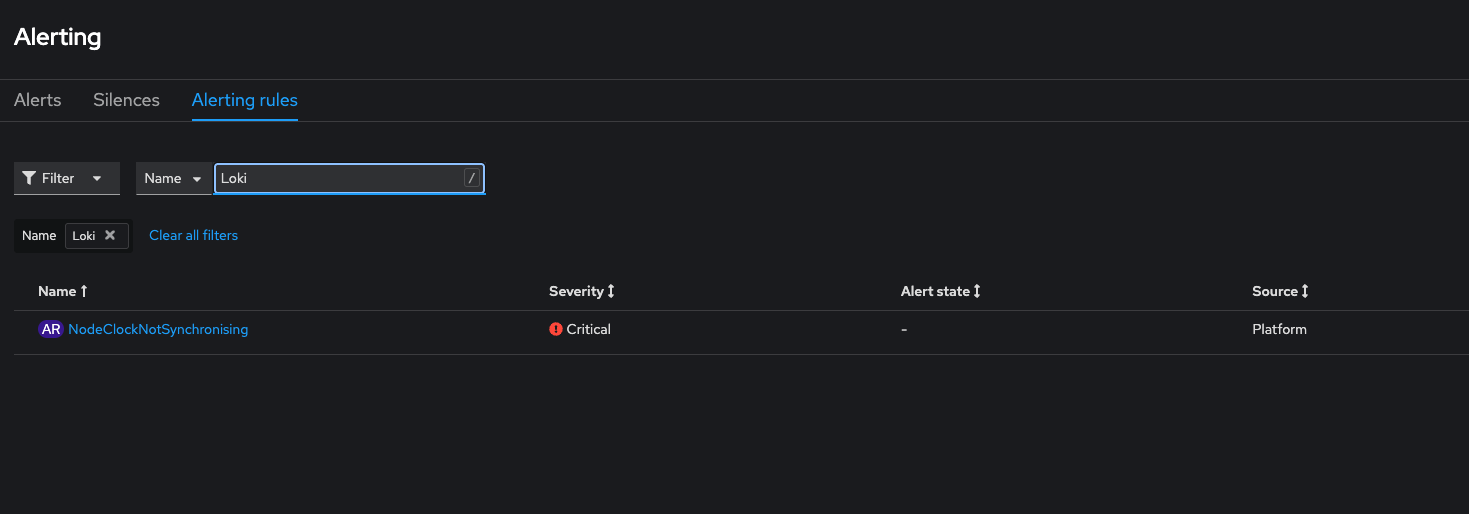
Task: Click Clear all filters link
Action: coord(193,236)
